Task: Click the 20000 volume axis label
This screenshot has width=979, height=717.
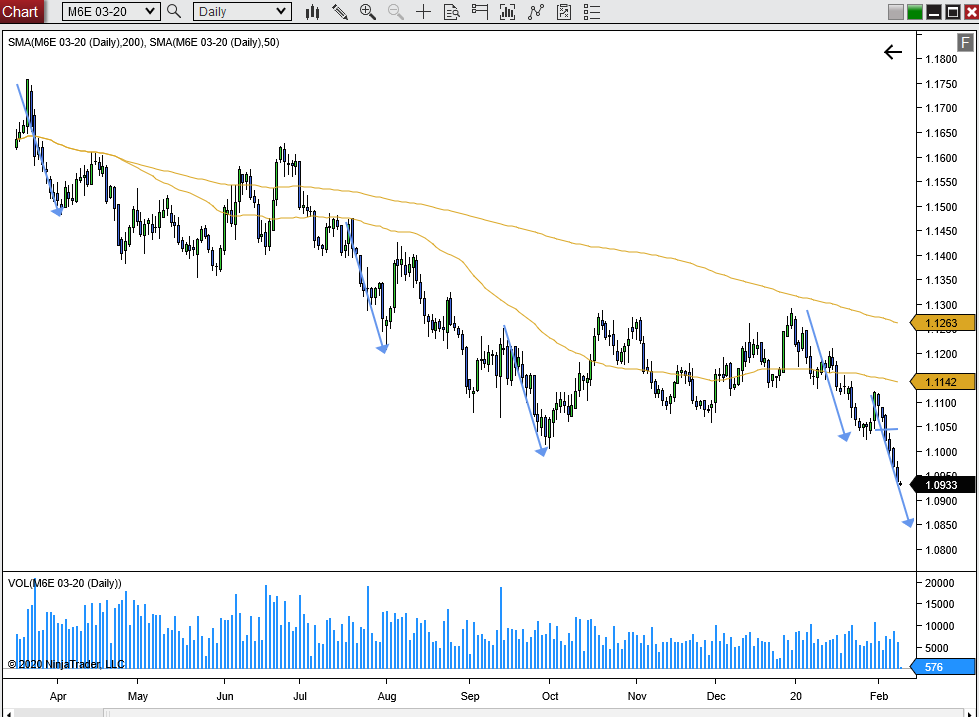Action: click(x=939, y=583)
